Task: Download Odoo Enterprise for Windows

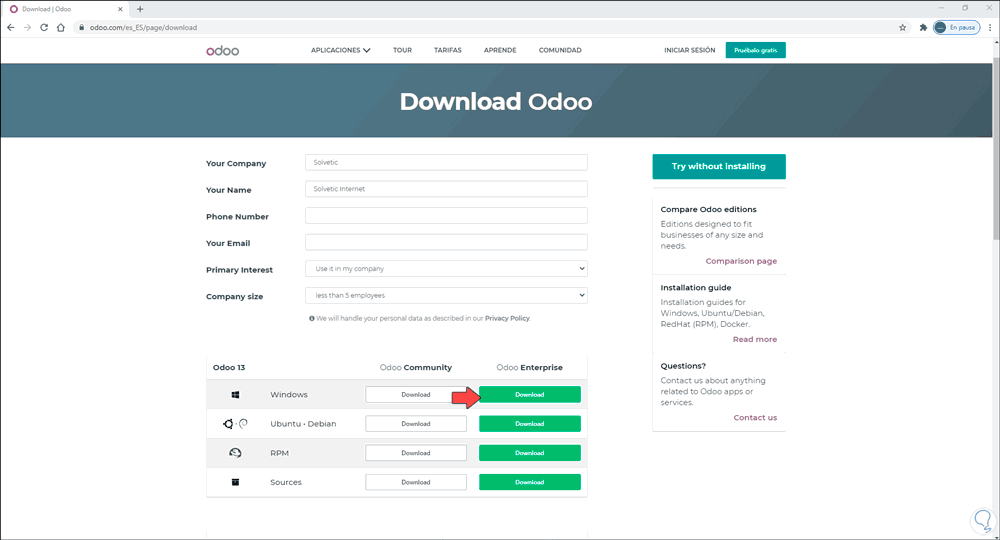Action: (530, 395)
